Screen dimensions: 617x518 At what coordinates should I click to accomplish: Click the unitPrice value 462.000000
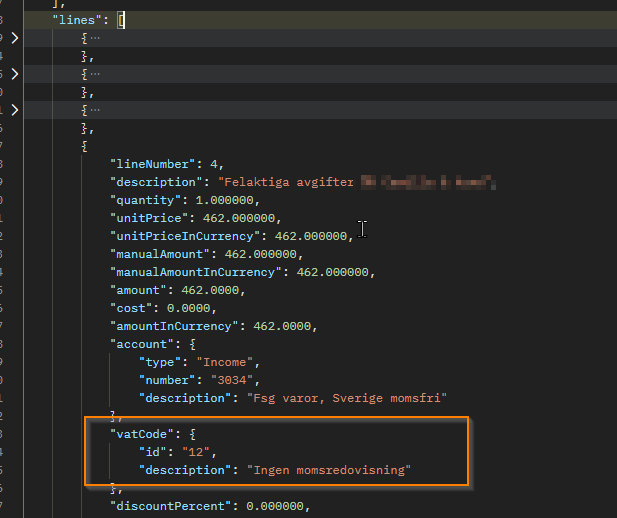(x=239, y=218)
